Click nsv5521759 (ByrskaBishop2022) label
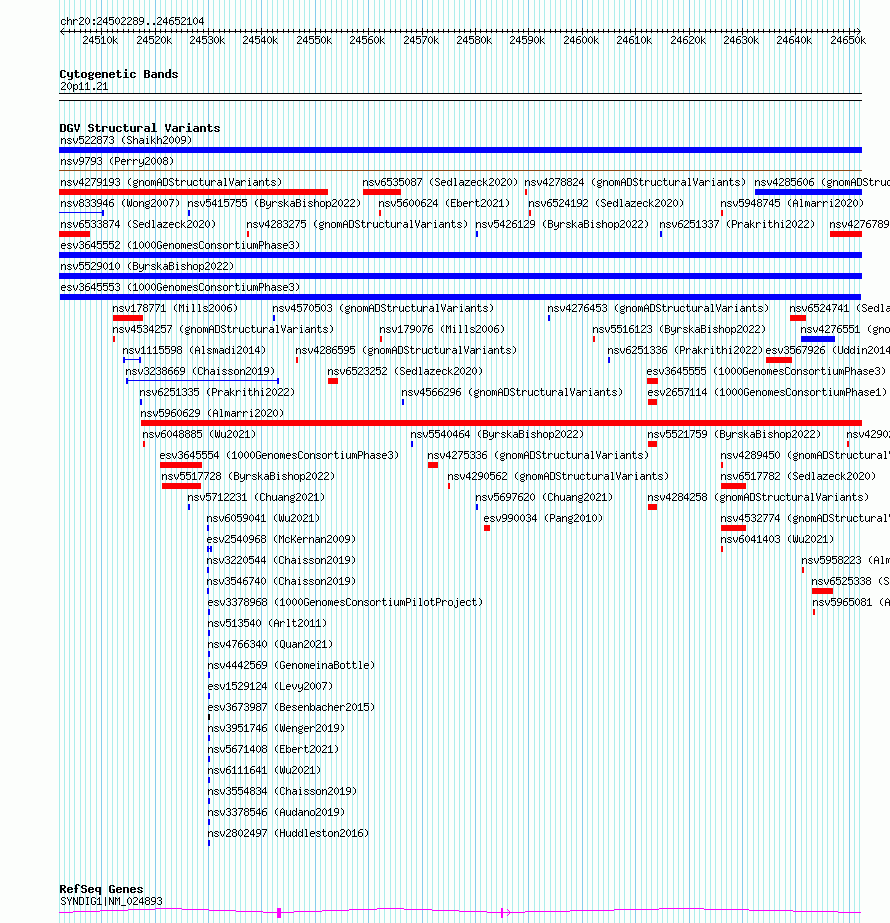 [x=735, y=434]
